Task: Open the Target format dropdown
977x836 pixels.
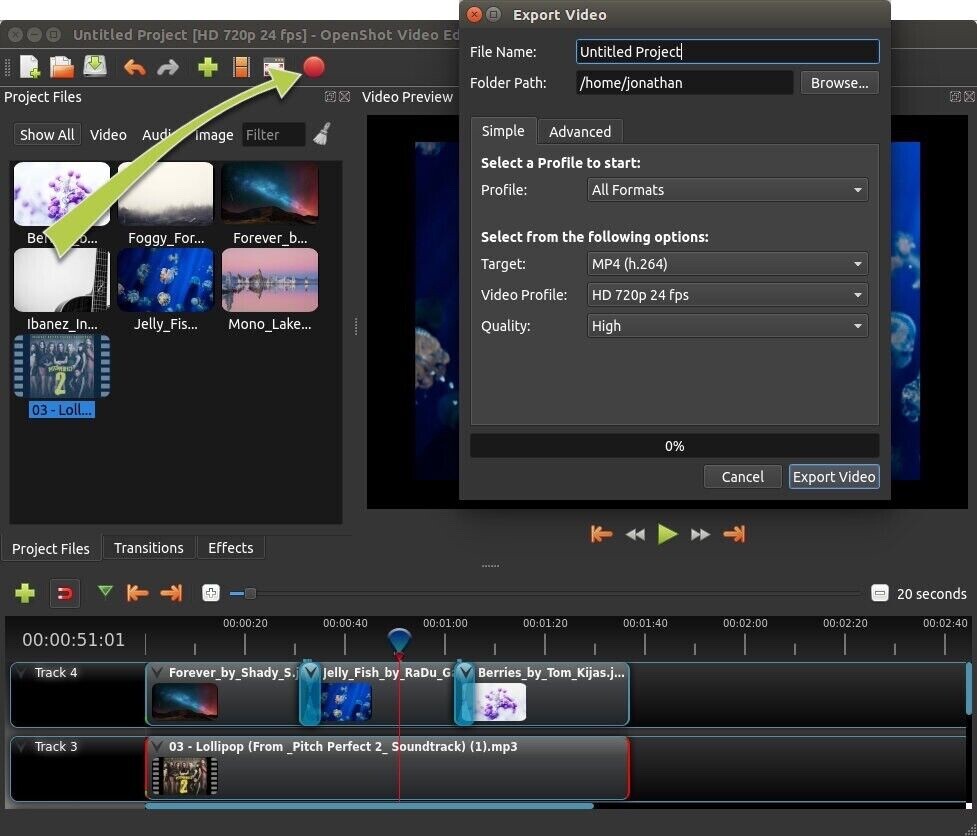Action: [727, 263]
